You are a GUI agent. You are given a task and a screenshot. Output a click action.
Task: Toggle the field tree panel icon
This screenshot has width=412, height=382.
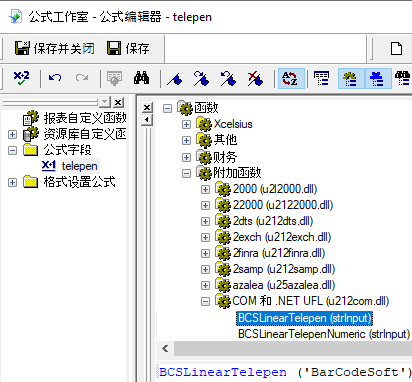(321, 79)
